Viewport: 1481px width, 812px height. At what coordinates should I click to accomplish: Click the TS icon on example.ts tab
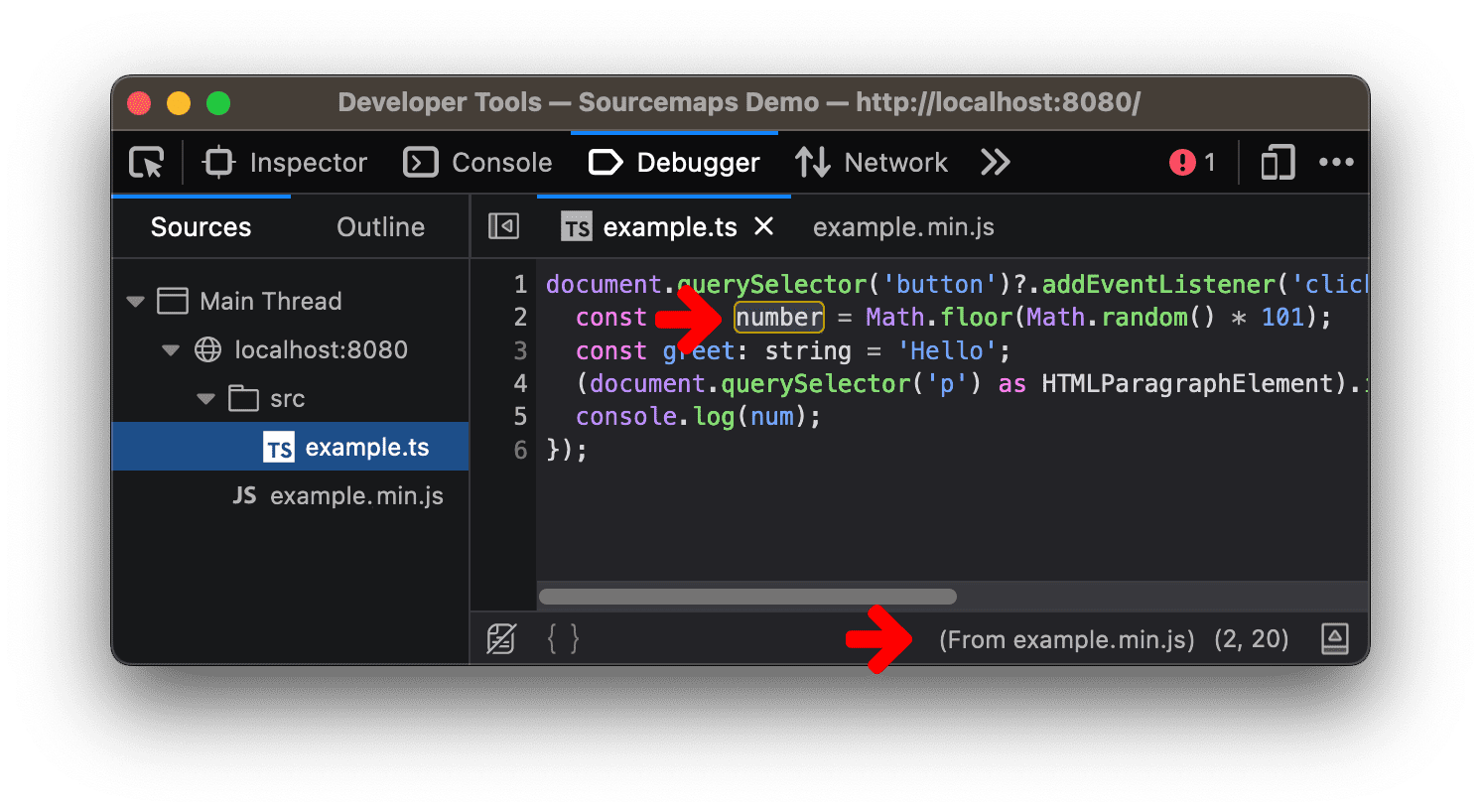click(576, 226)
